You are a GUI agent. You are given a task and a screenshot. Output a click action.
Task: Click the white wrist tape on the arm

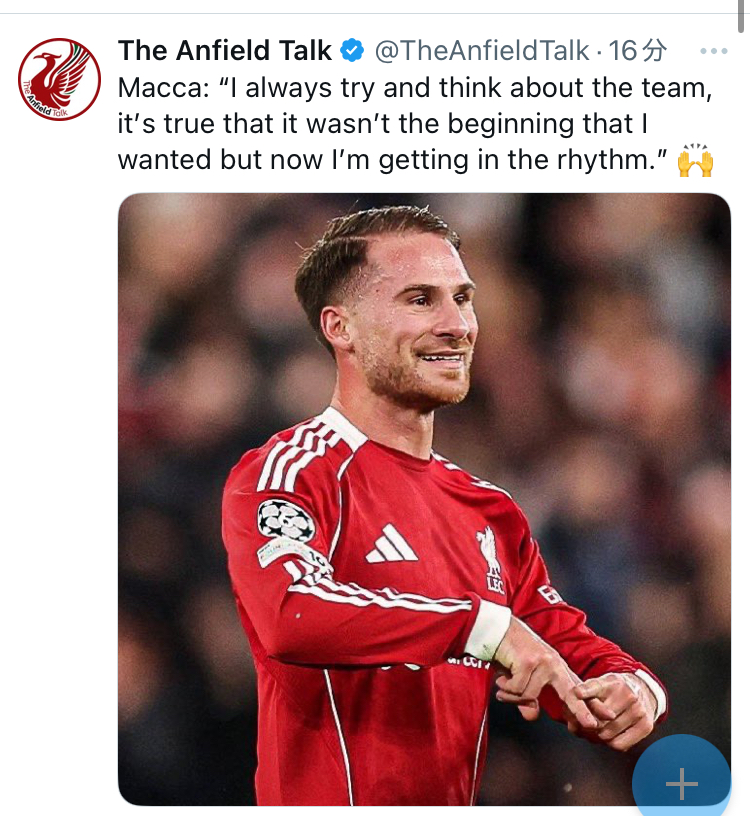488,630
